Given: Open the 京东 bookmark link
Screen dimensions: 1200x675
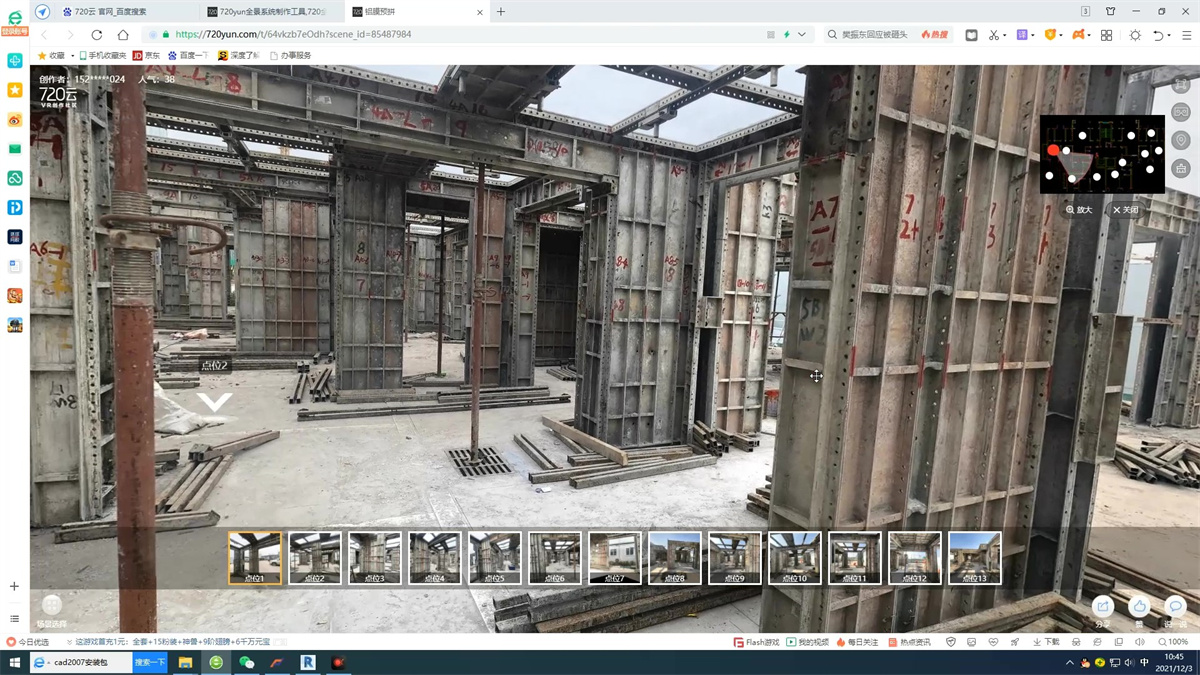Looking at the screenshot, I should [x=146, y=56].
